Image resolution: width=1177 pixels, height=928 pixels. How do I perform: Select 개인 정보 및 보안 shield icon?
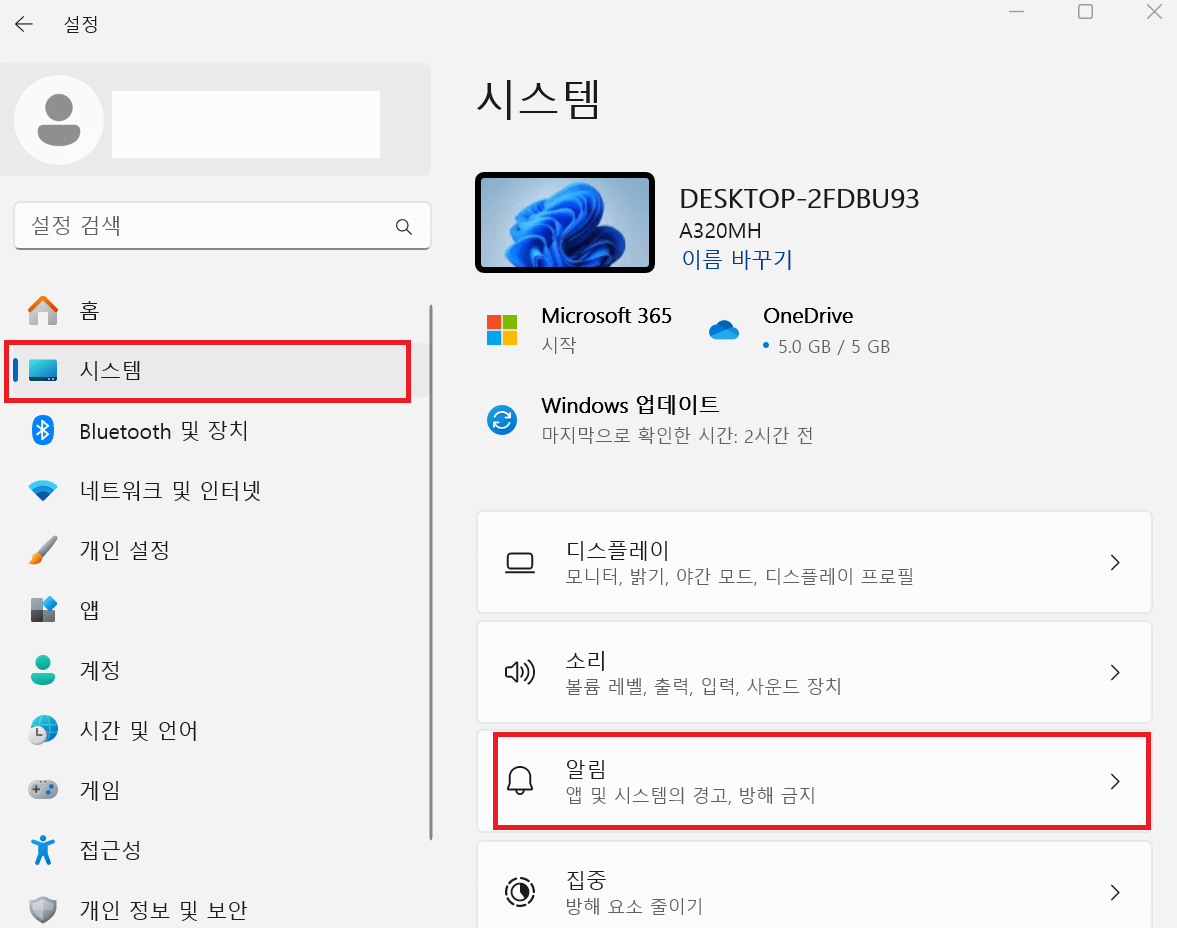click(43, 909)
